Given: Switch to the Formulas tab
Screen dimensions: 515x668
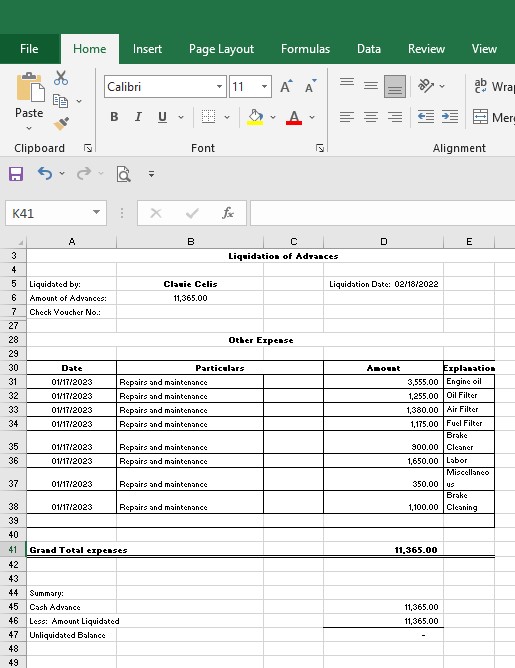Looking at the screenshot, I should 305,49.
